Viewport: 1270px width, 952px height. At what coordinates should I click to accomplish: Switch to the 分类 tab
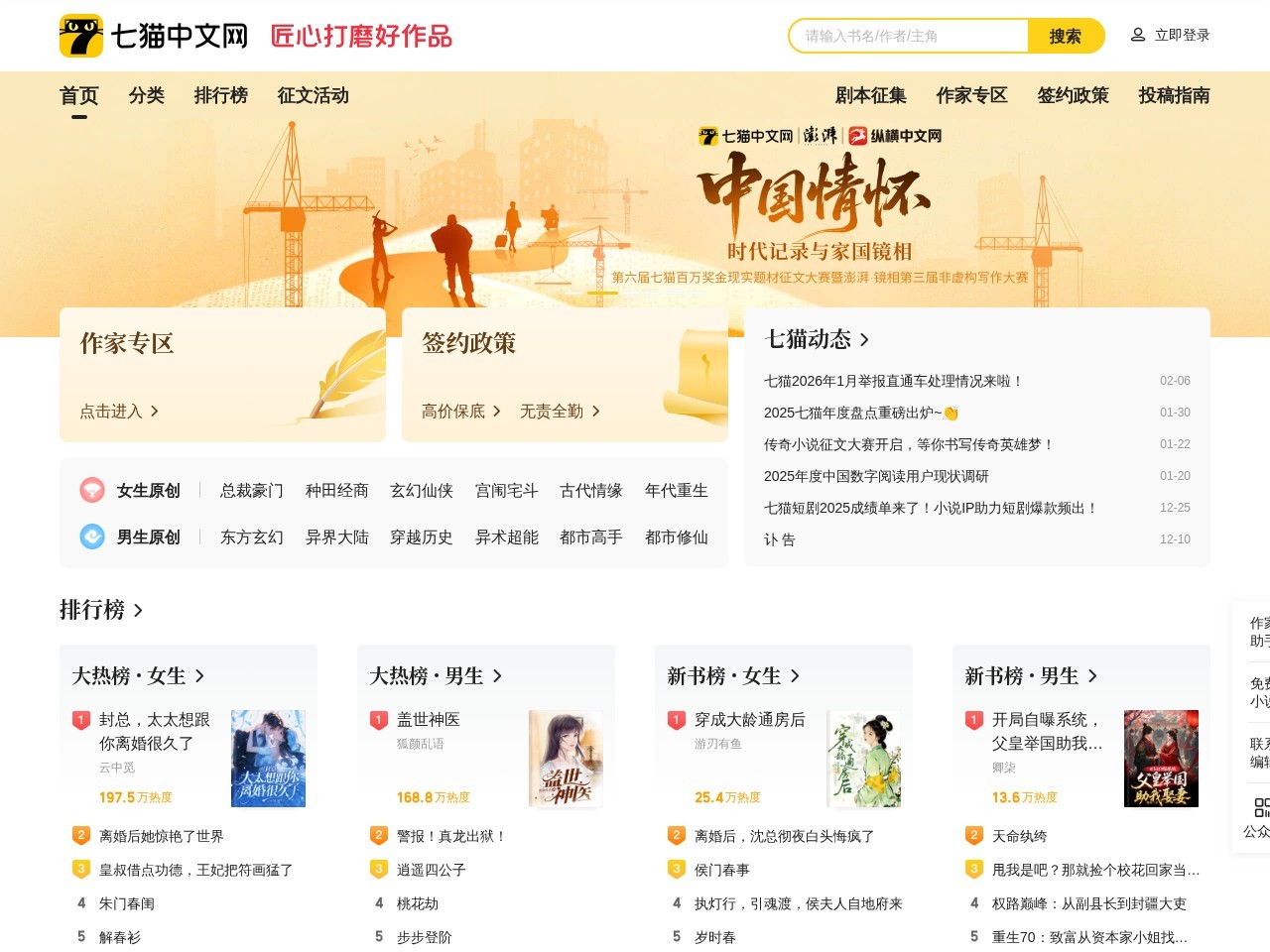(x=147, y=95)
